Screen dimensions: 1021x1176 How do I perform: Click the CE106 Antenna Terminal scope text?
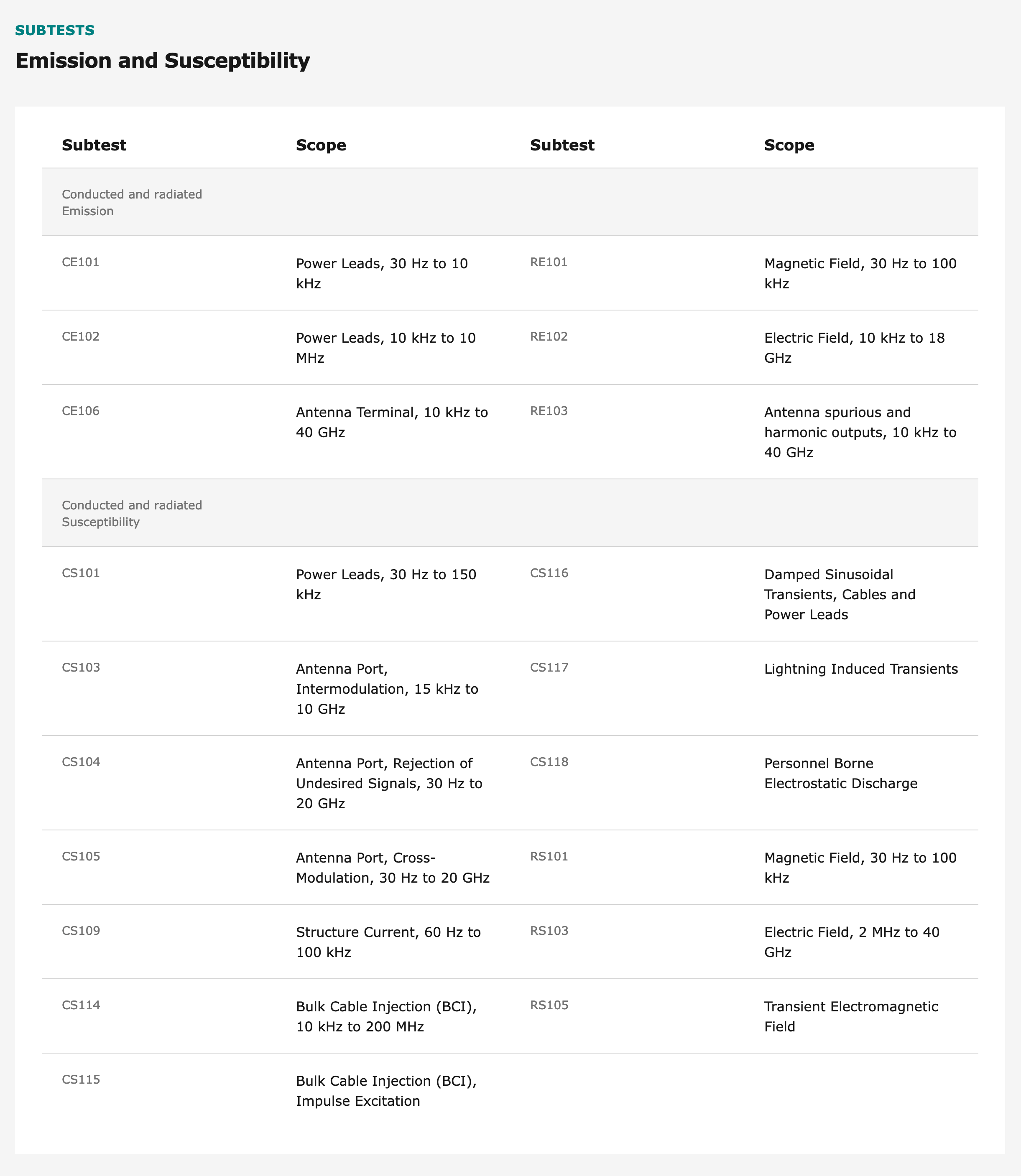click(x=391, y=422)
